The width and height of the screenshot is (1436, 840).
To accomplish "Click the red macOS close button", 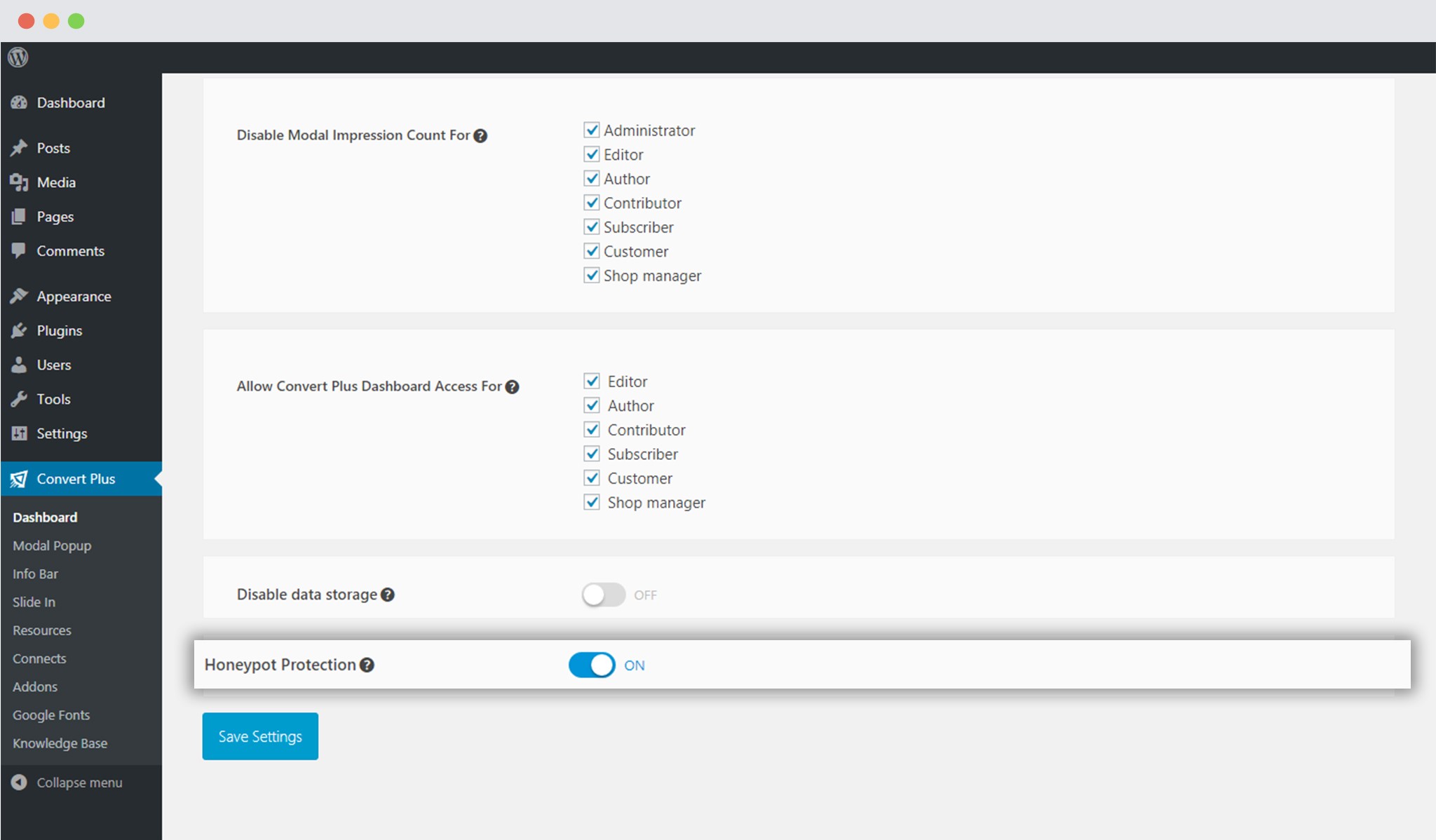I will pyautogui.click(x=27, y=21).
